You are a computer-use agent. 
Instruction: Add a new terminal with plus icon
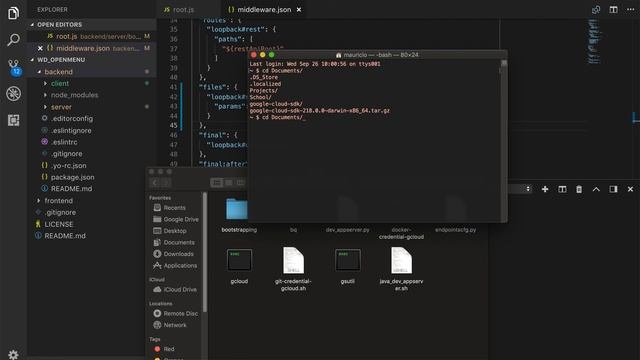(545, 189)
